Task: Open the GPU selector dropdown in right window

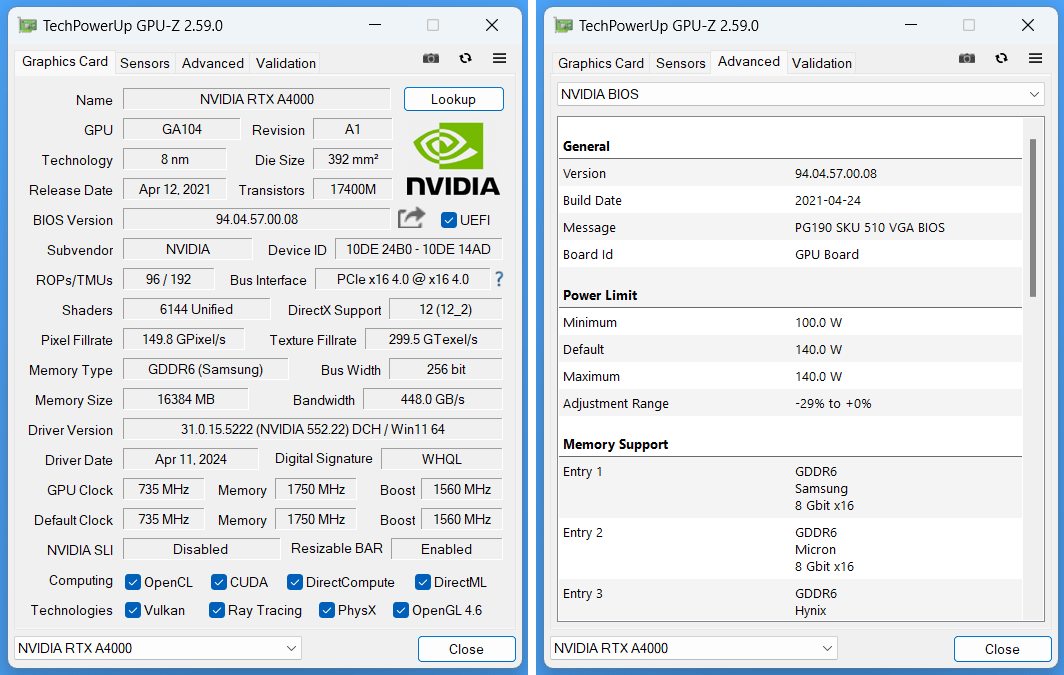Action: [x=694, y=649]
